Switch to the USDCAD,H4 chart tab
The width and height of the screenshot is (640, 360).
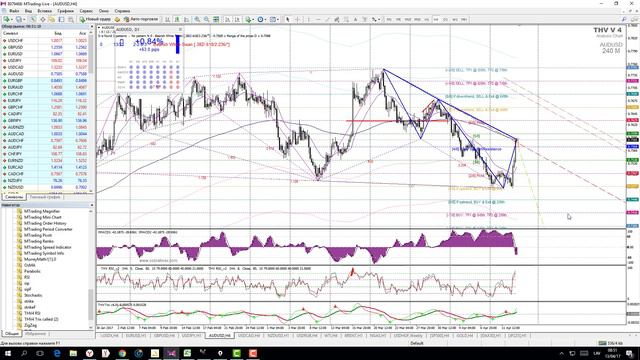coord(249,336)
